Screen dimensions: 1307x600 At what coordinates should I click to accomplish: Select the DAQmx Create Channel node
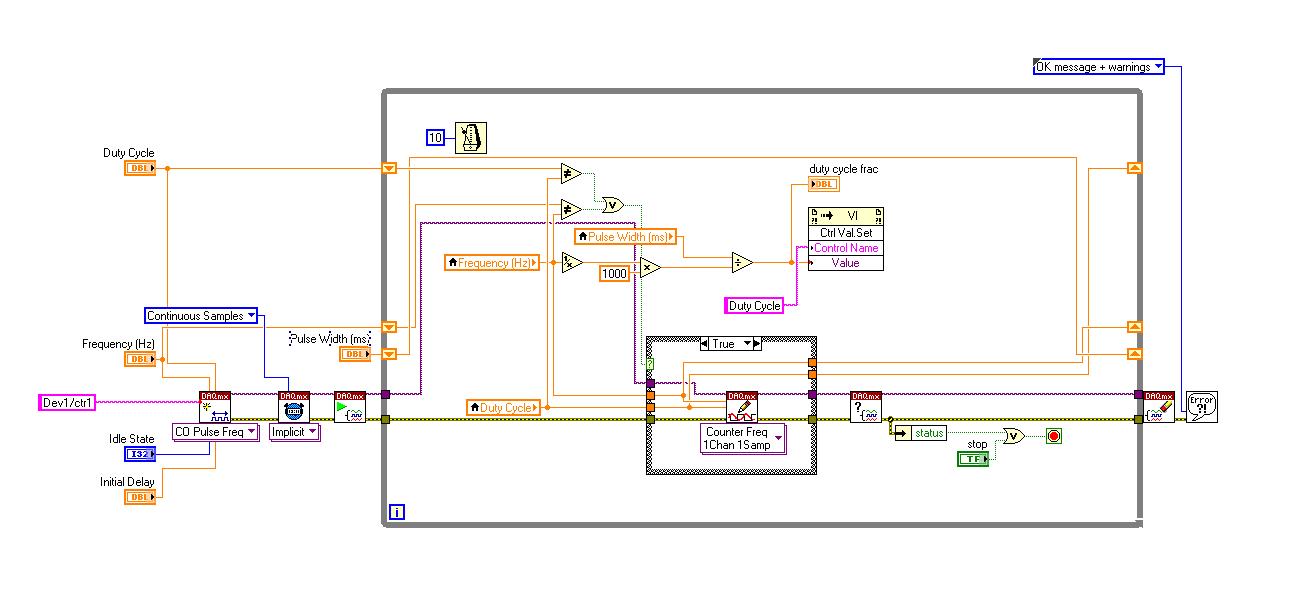tap(215, 406)
